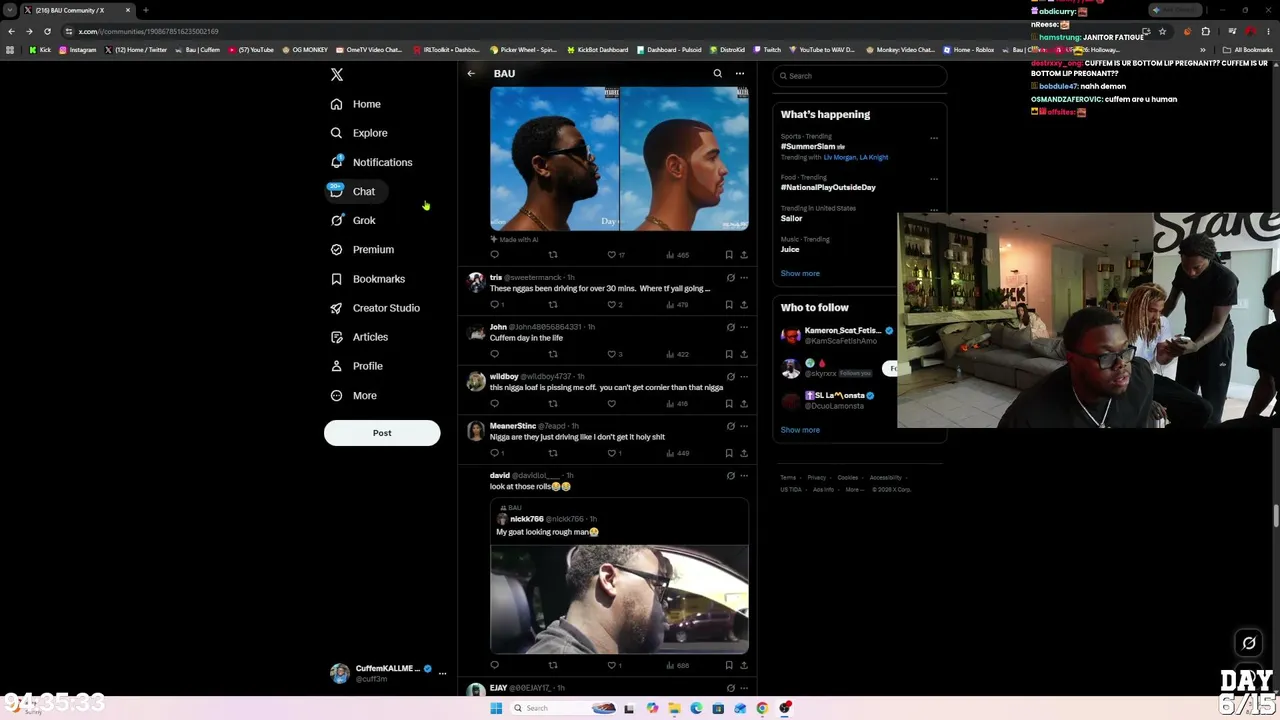Click the X logo in the sidebar

337,75
